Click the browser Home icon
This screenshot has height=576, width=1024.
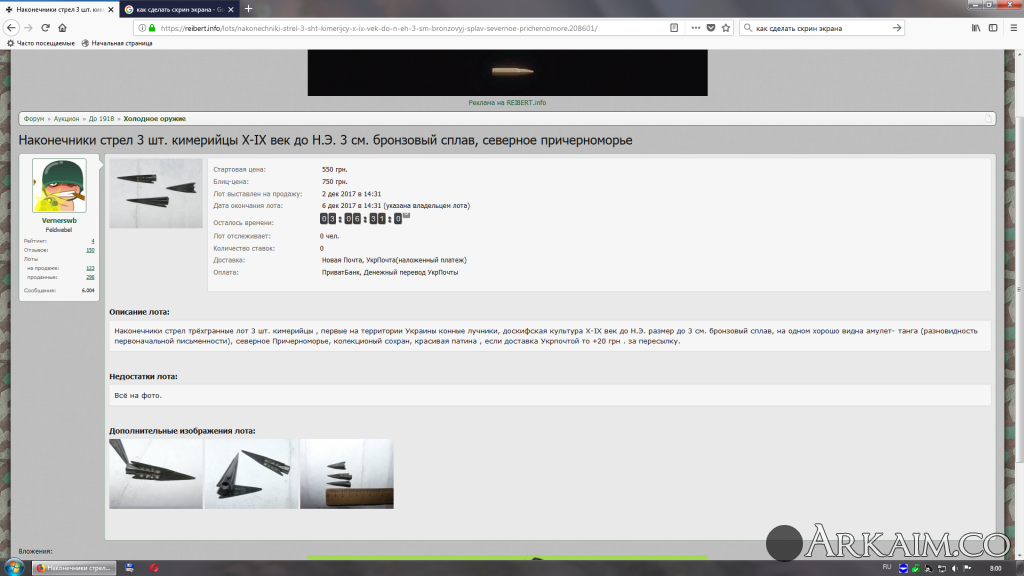(63, 28)
